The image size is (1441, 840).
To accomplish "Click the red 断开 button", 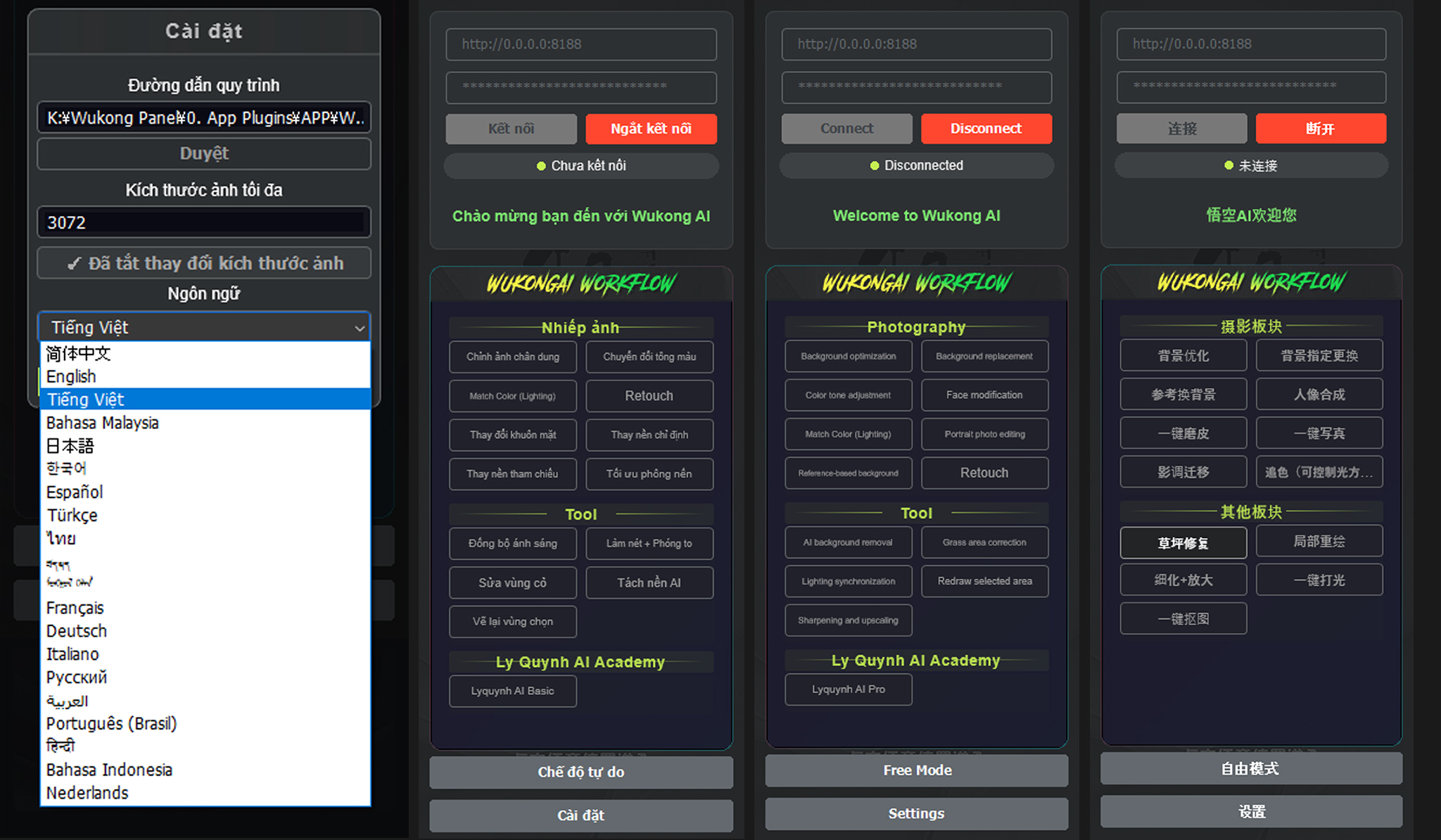I will coord(1321,129).
